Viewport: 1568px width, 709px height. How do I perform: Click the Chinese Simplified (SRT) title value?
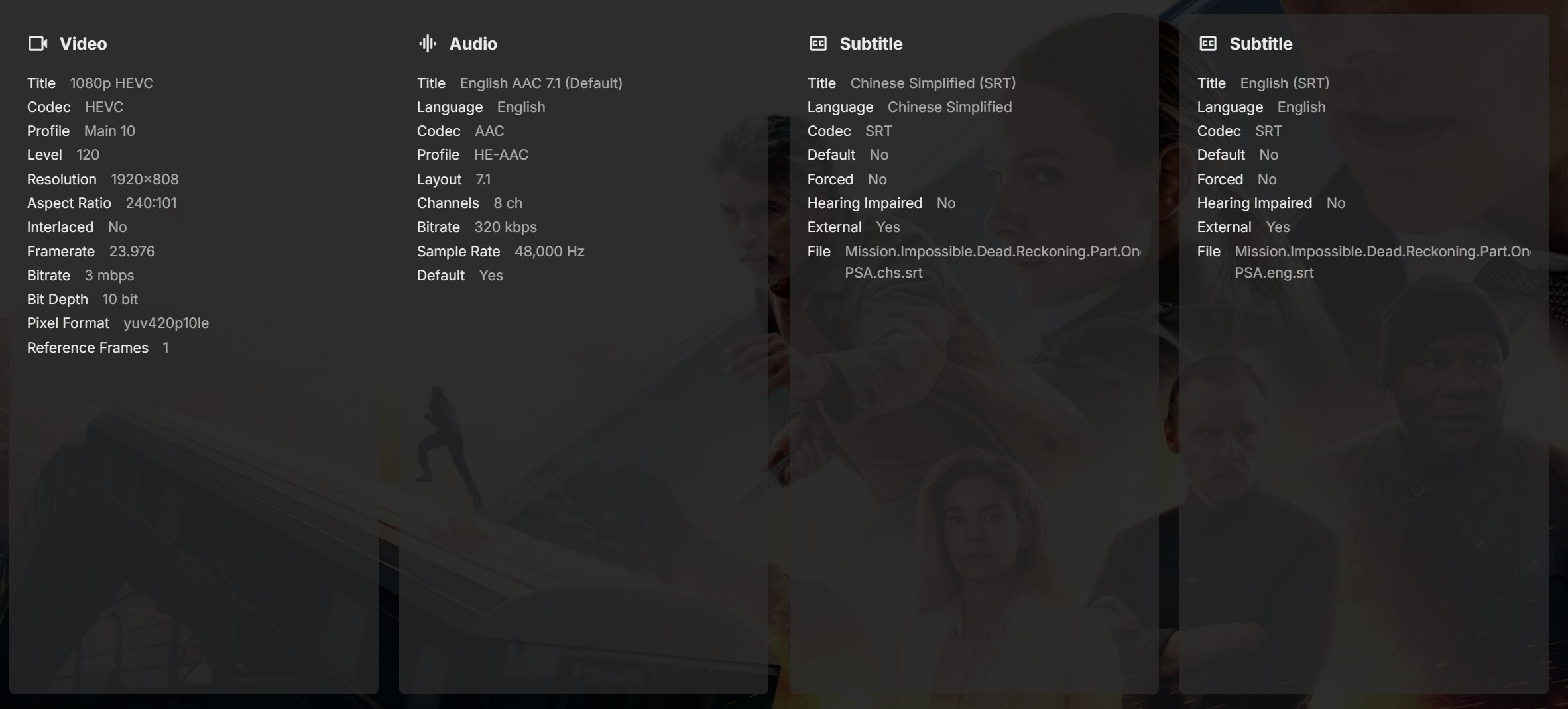933,83
